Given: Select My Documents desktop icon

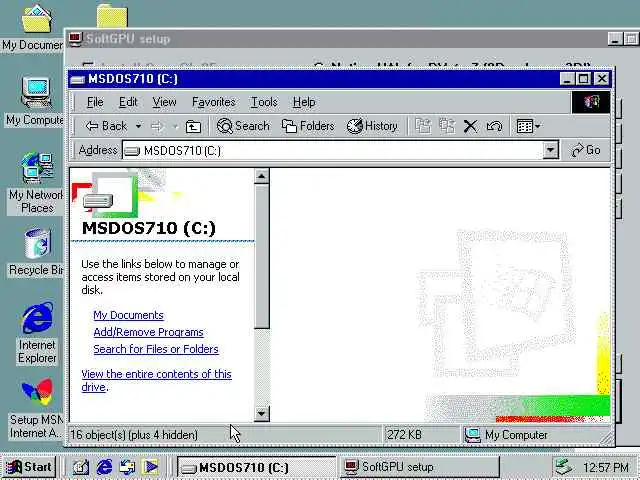Looking at the screenshot, I should (x=35, y=28).
